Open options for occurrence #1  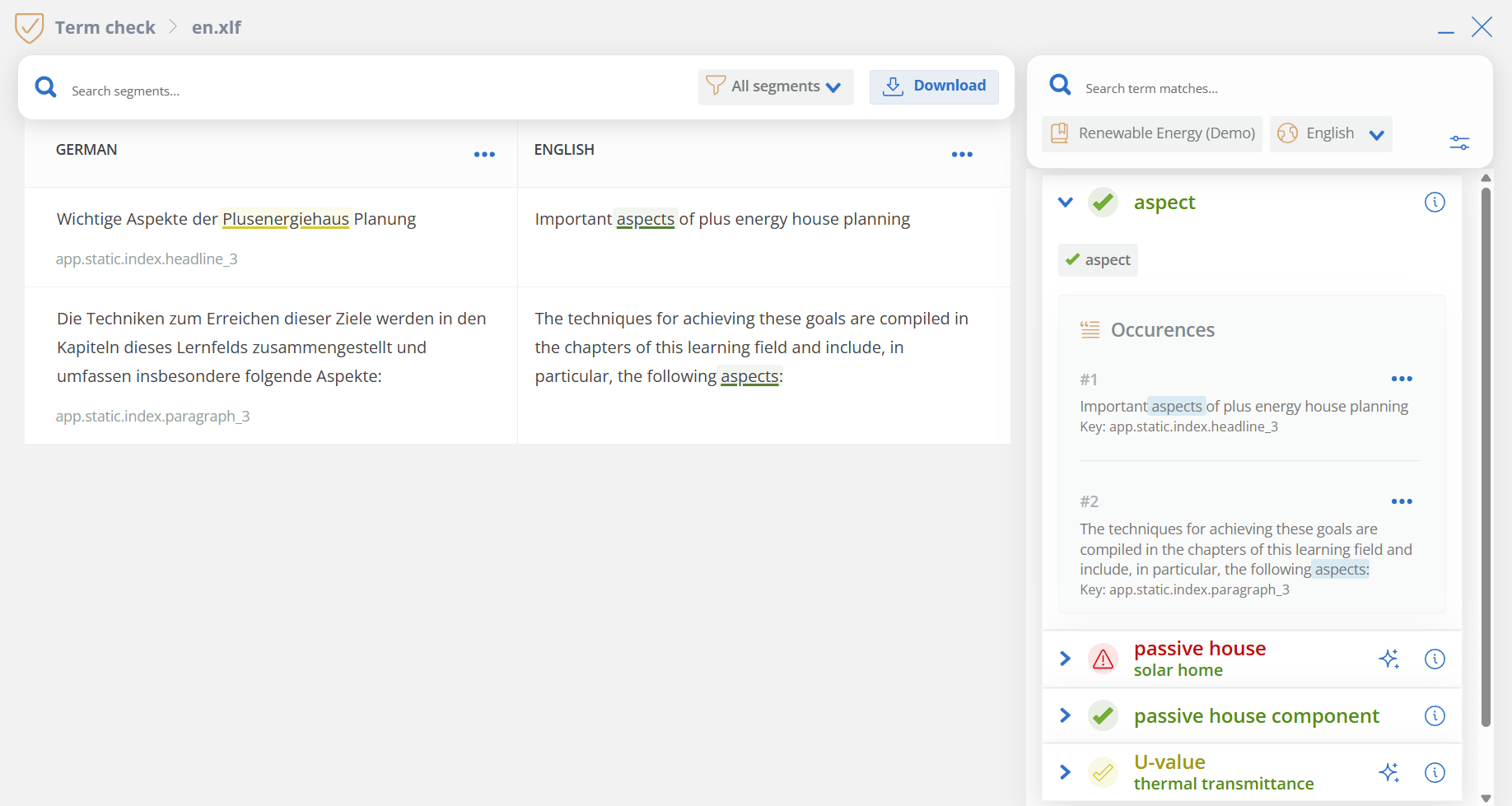click(x=1402, y=380)
